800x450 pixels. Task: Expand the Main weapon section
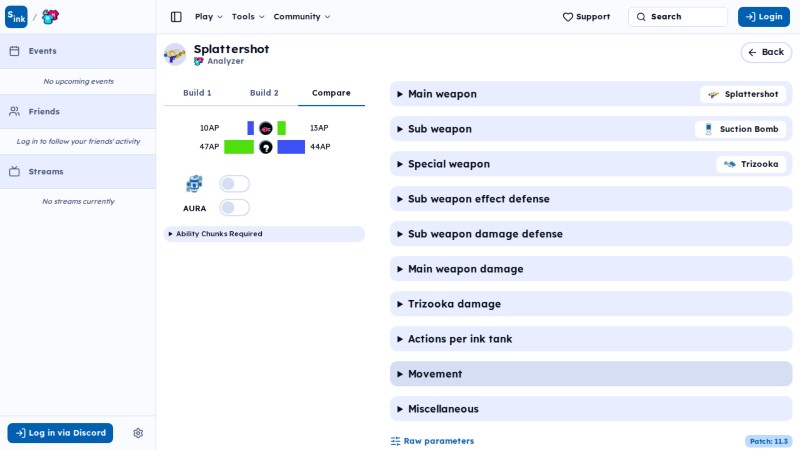click(x=591, y=94)
